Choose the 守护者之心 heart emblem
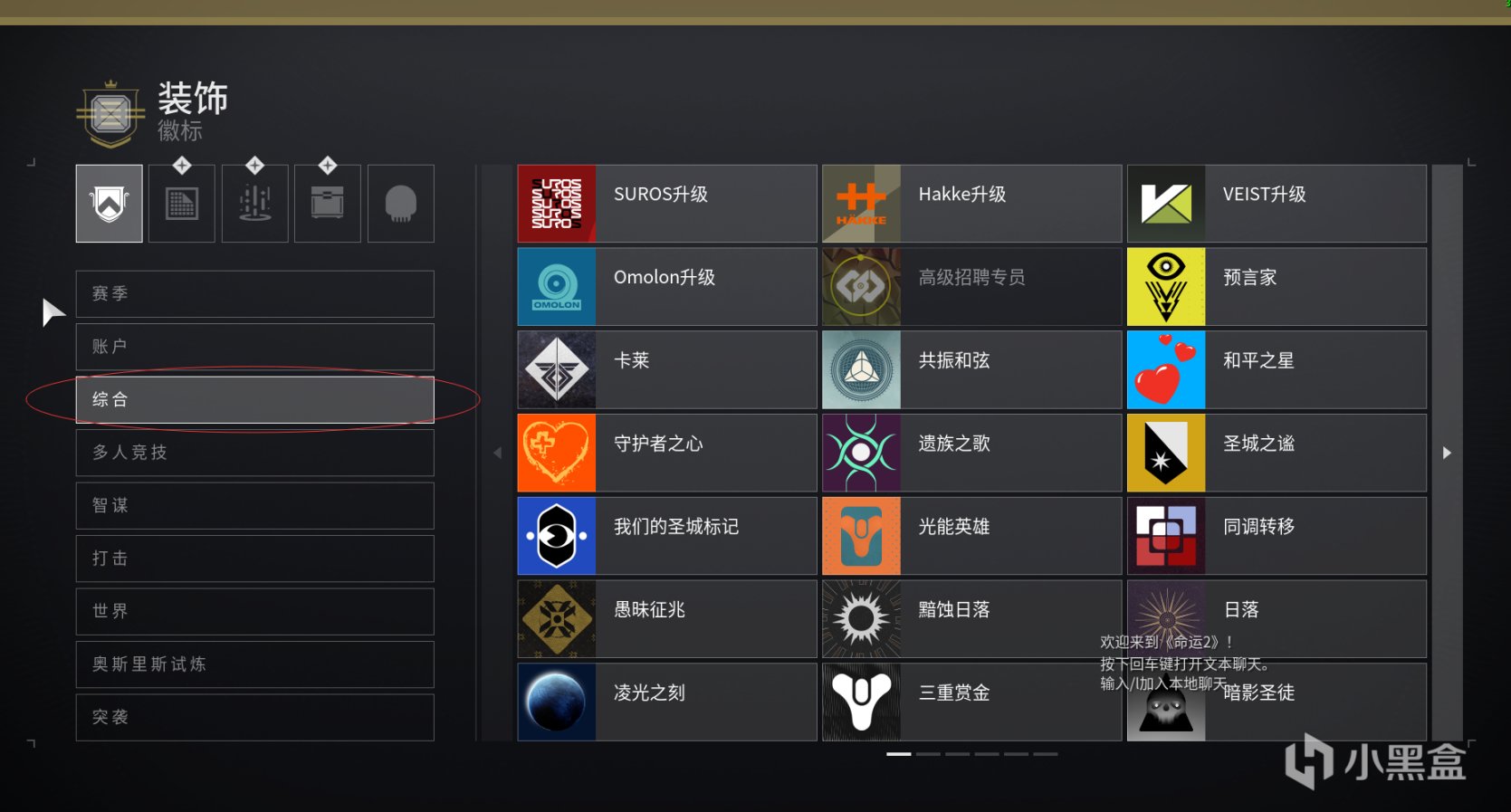 (x=667, y=453)
